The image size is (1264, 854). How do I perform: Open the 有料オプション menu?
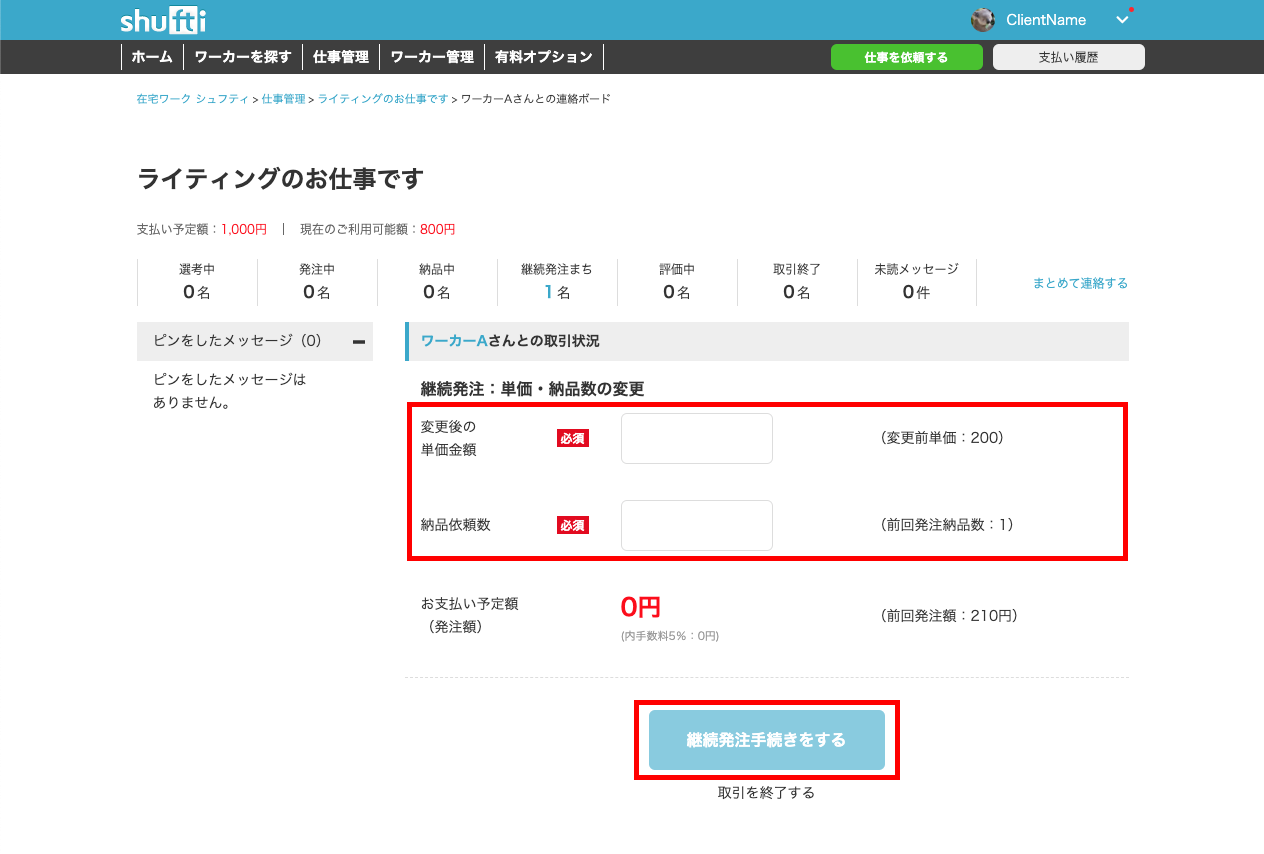point(544,57)
